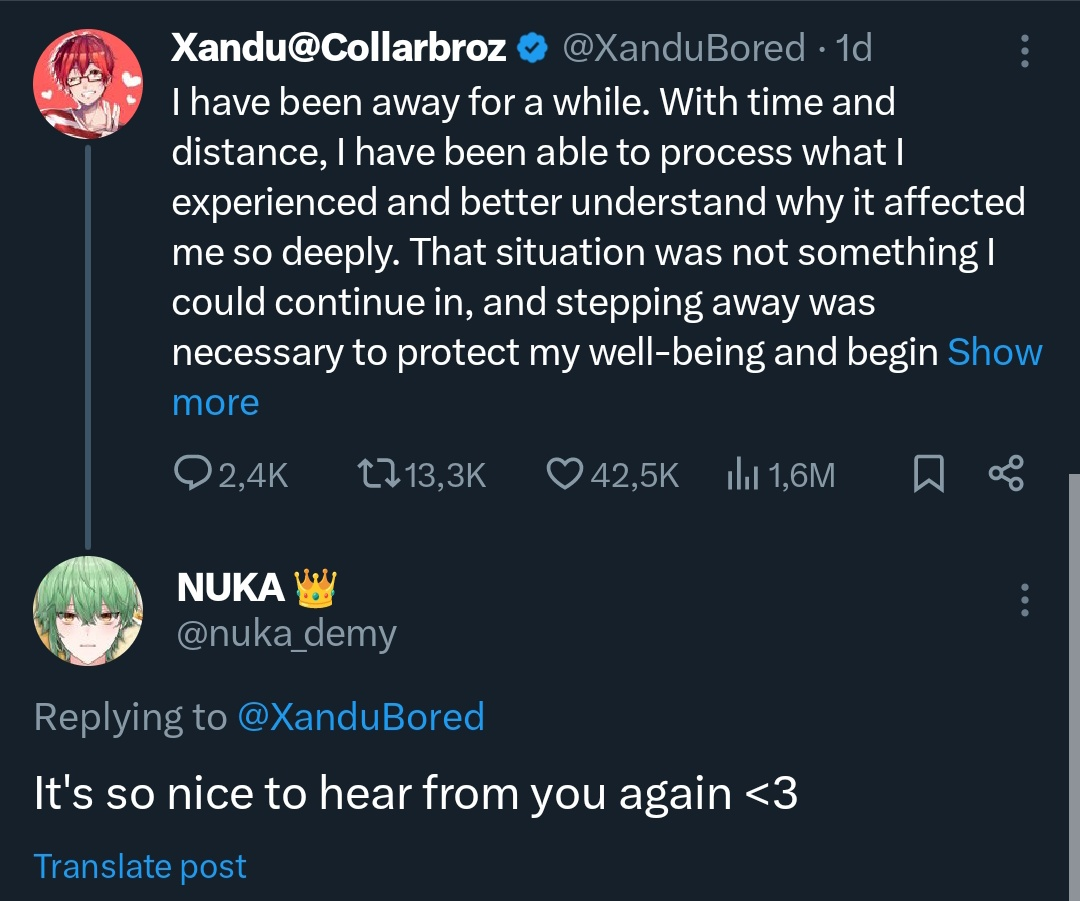This screenshot has width=1080, height=901.
Task: Click @XanduBored in the Replying to line
Action: [x=361, y=717]
